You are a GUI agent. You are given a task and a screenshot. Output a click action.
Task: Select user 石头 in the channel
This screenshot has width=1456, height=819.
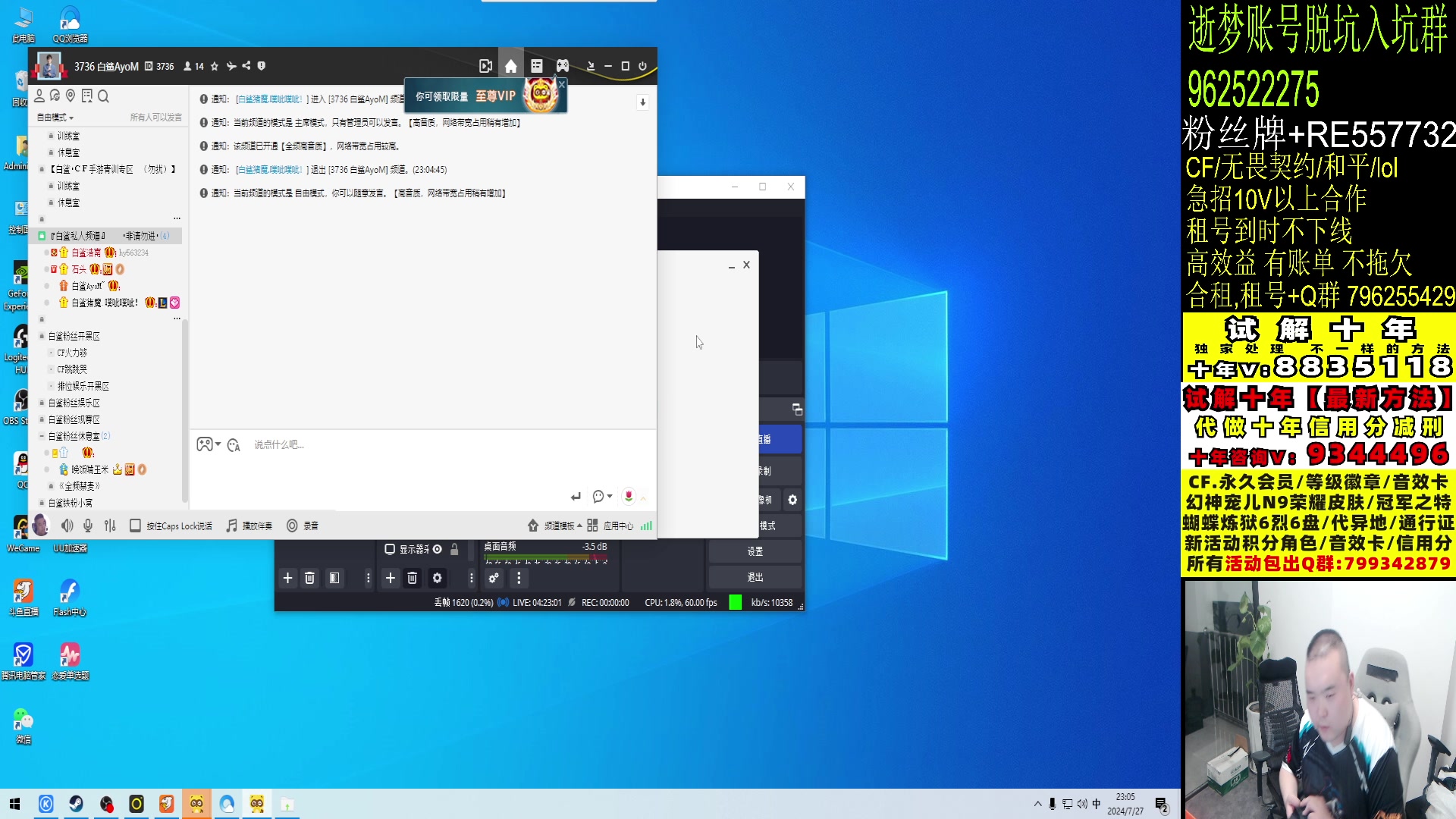pos(79,269)
